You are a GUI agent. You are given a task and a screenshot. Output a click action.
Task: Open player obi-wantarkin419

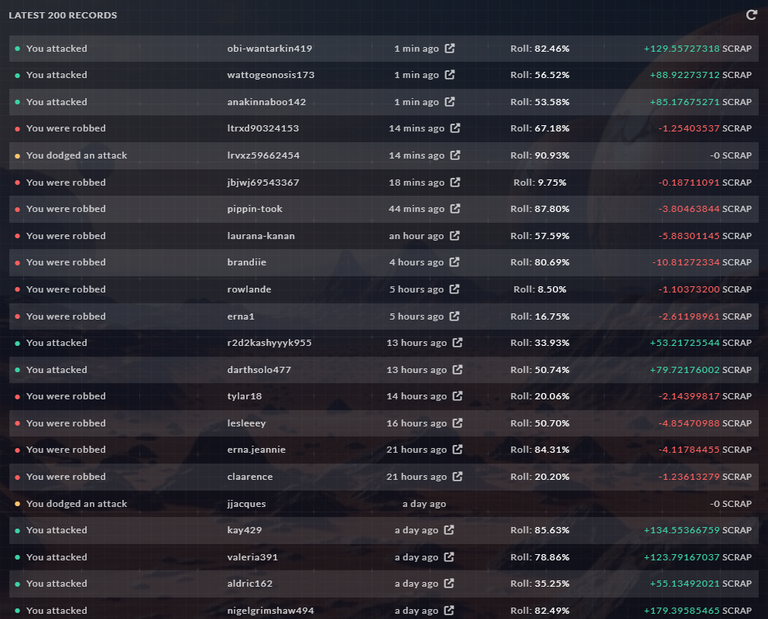(x=269, y=48)
